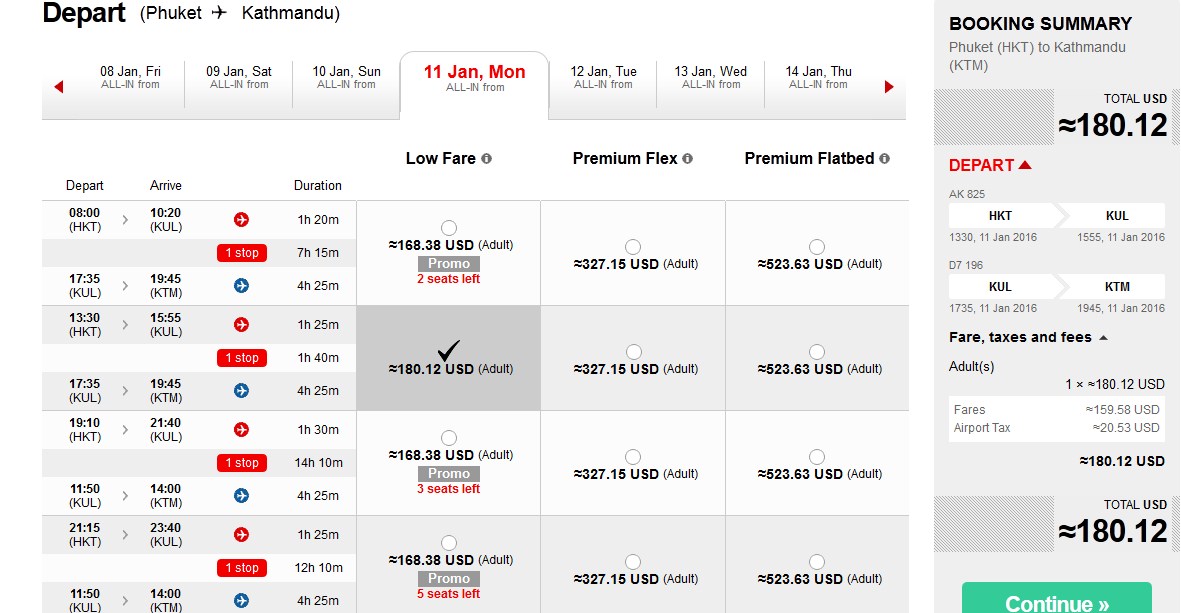Expand the 08:00 HKT flight details chevron
Screen dimensions: 1181x613
(x=125, y=220)
